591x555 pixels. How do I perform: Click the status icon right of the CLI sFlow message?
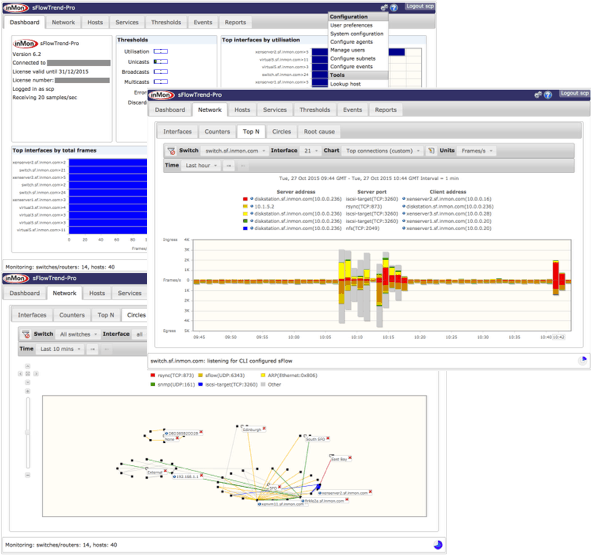[x=582, y=360]
